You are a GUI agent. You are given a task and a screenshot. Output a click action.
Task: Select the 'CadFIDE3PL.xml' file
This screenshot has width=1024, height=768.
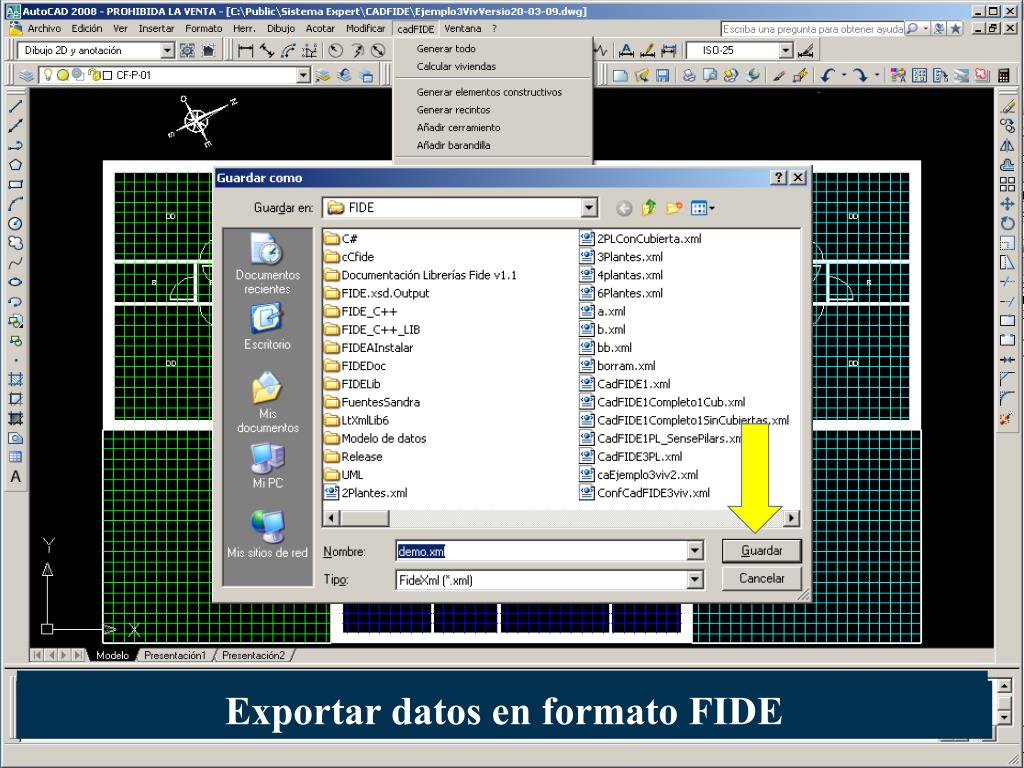(632, 456)
